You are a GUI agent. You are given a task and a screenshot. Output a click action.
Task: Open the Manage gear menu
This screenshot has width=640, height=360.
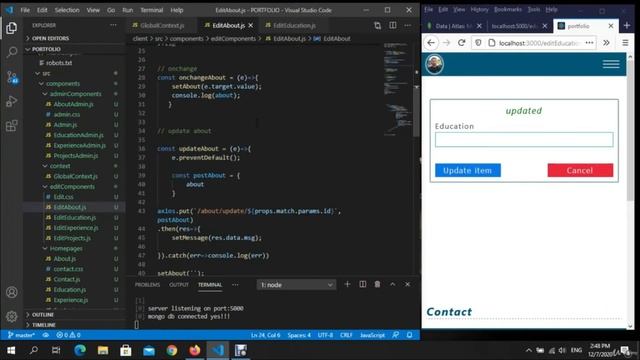[11, 316]
